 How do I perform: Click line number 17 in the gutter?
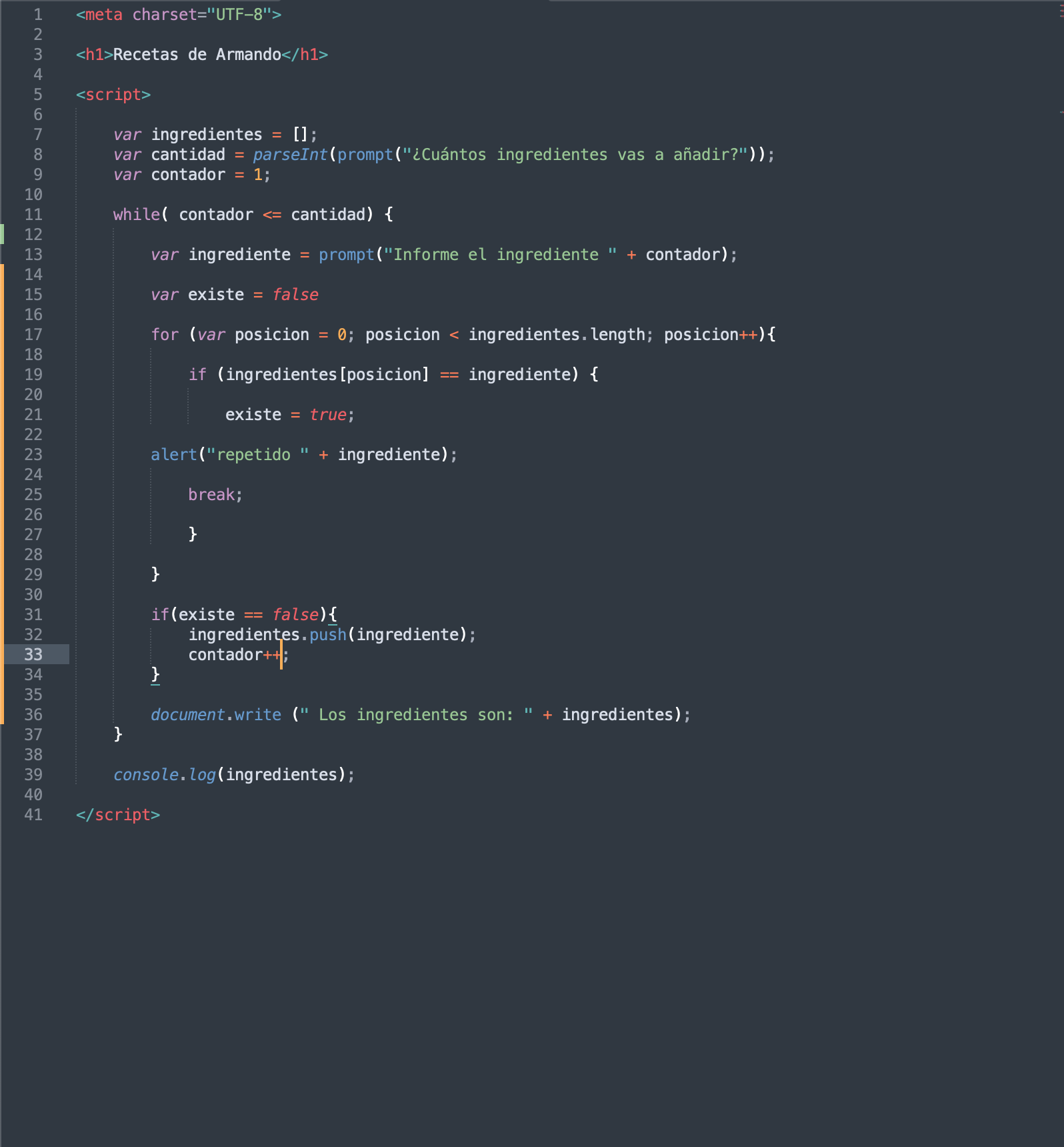[33, 335]
